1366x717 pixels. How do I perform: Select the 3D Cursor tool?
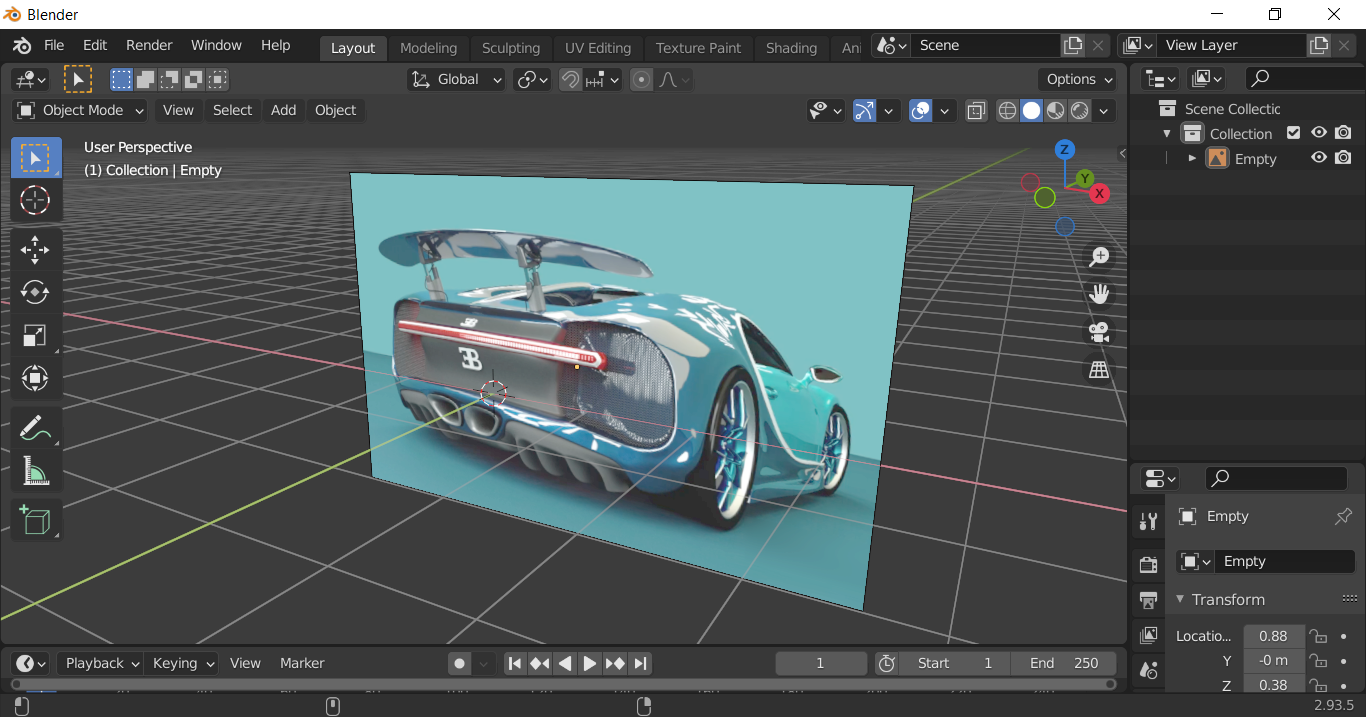[35, 200]
